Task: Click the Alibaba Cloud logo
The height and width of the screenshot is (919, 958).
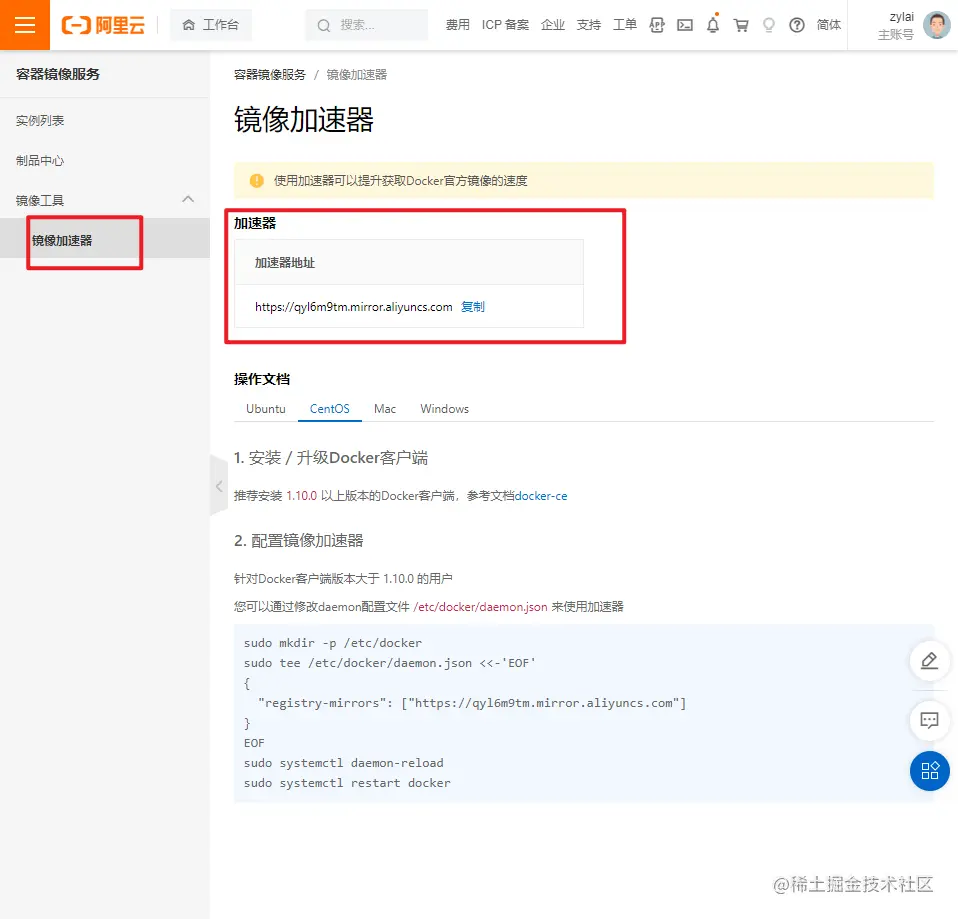Action: [103, 25]
